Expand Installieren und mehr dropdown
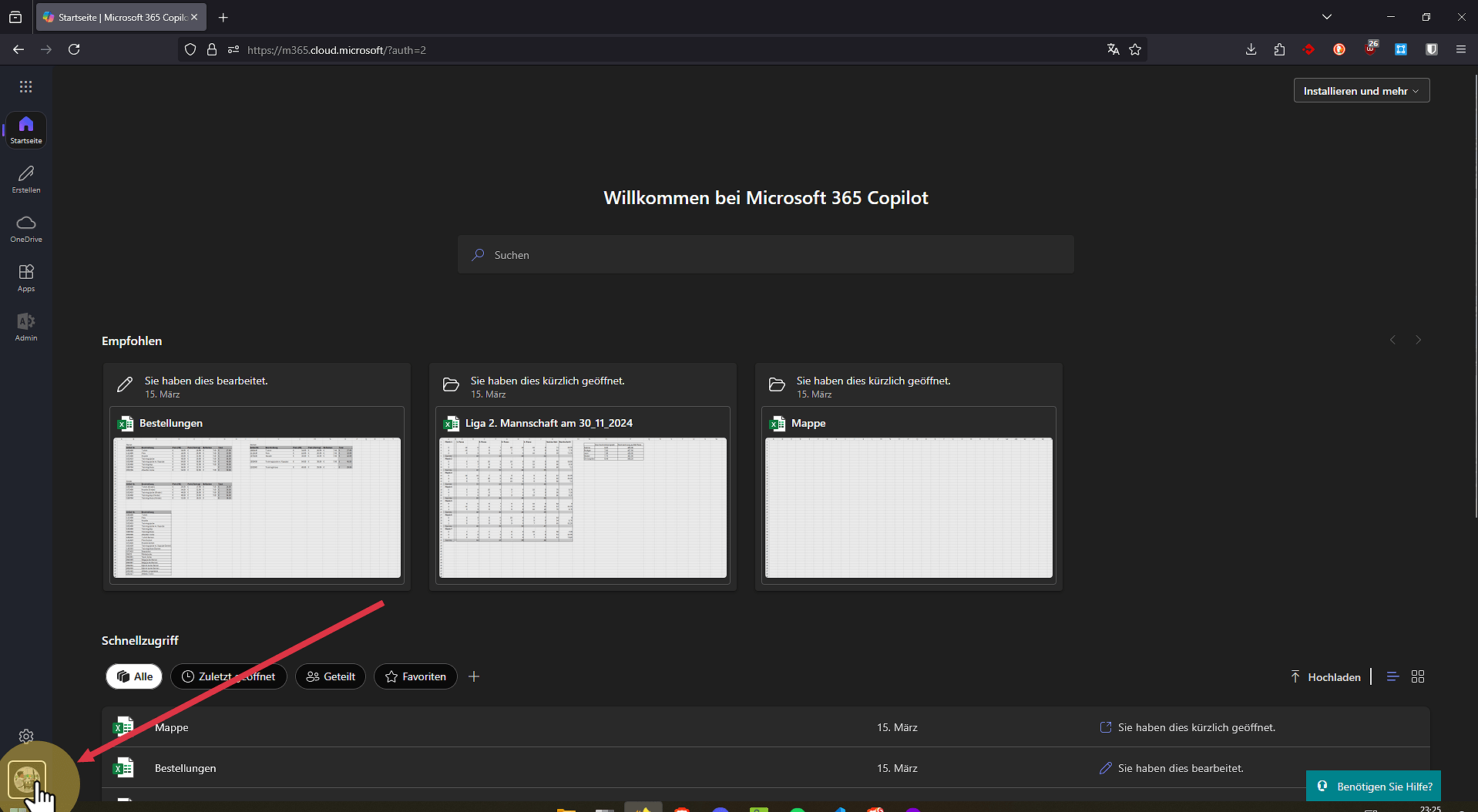Viewport: 1478px width, 812px height. 1361,91
